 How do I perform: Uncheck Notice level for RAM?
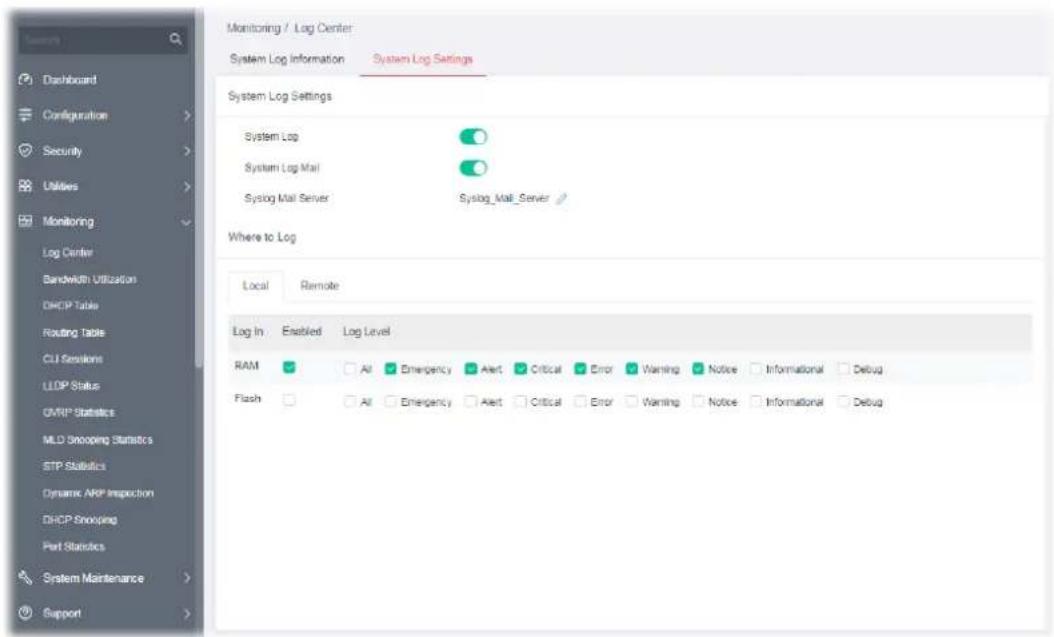click(698, 369)
